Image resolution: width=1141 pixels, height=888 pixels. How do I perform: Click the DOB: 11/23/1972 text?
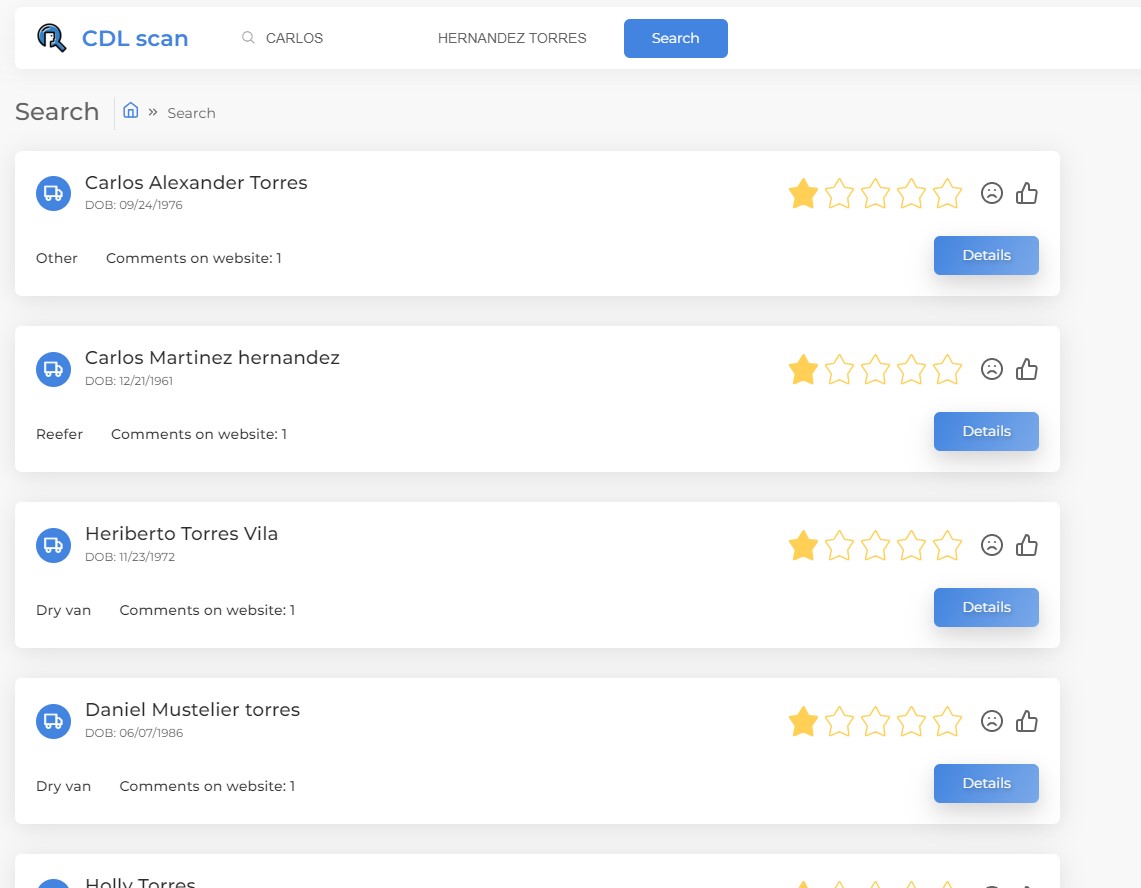pyautogui.click(x=130, y=557)
